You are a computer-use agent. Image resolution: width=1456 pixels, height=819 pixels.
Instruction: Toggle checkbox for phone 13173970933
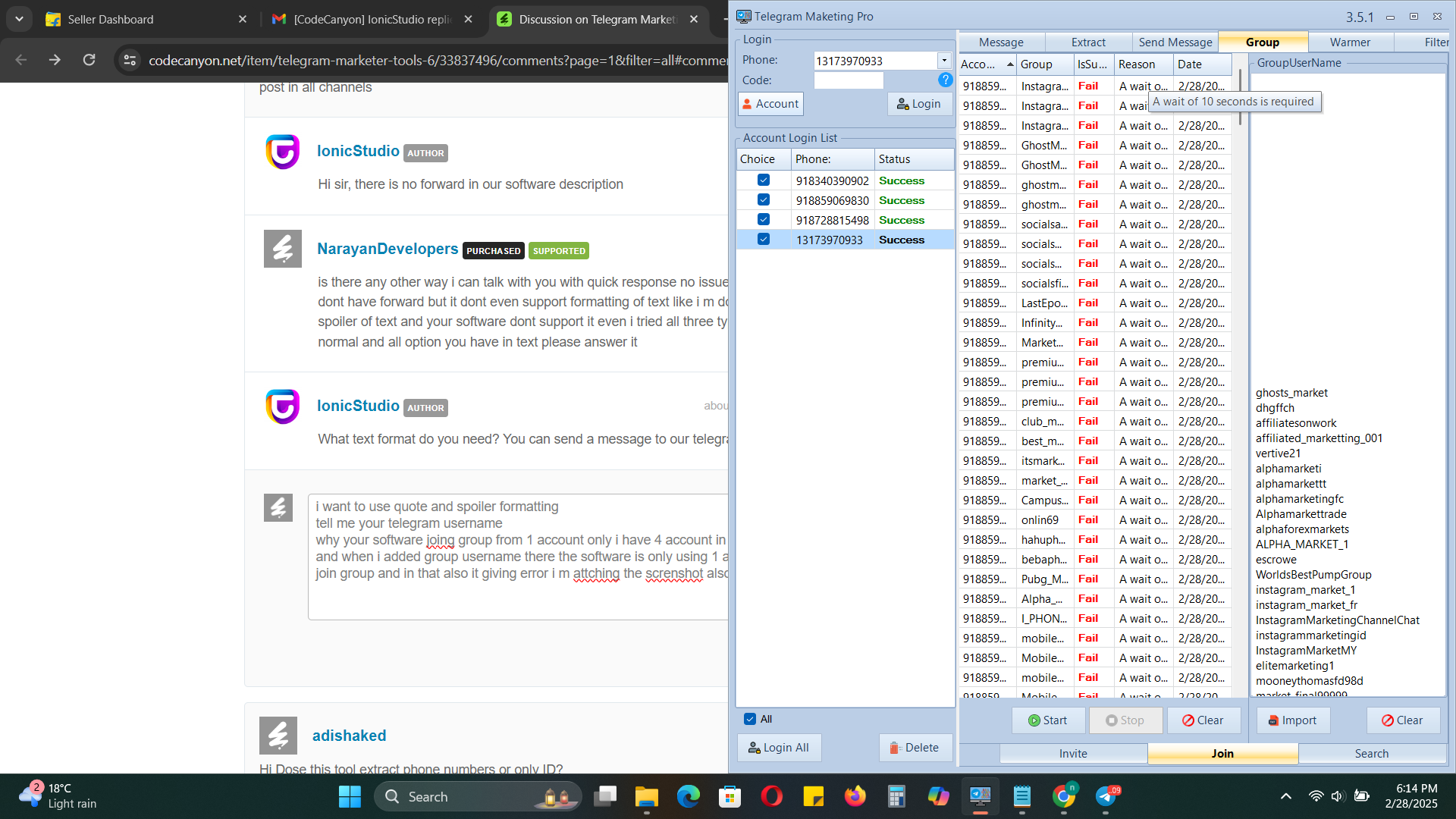(764, 240)
